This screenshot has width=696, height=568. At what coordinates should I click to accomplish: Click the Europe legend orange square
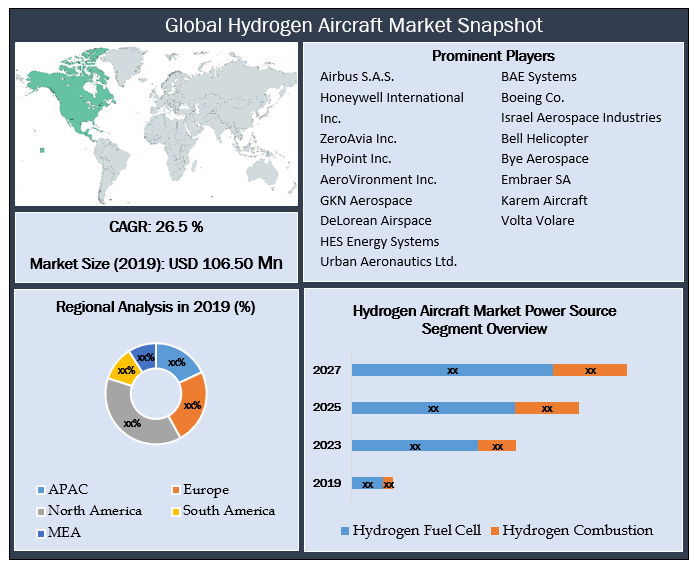pyautogui.click(x=175, y=490)
